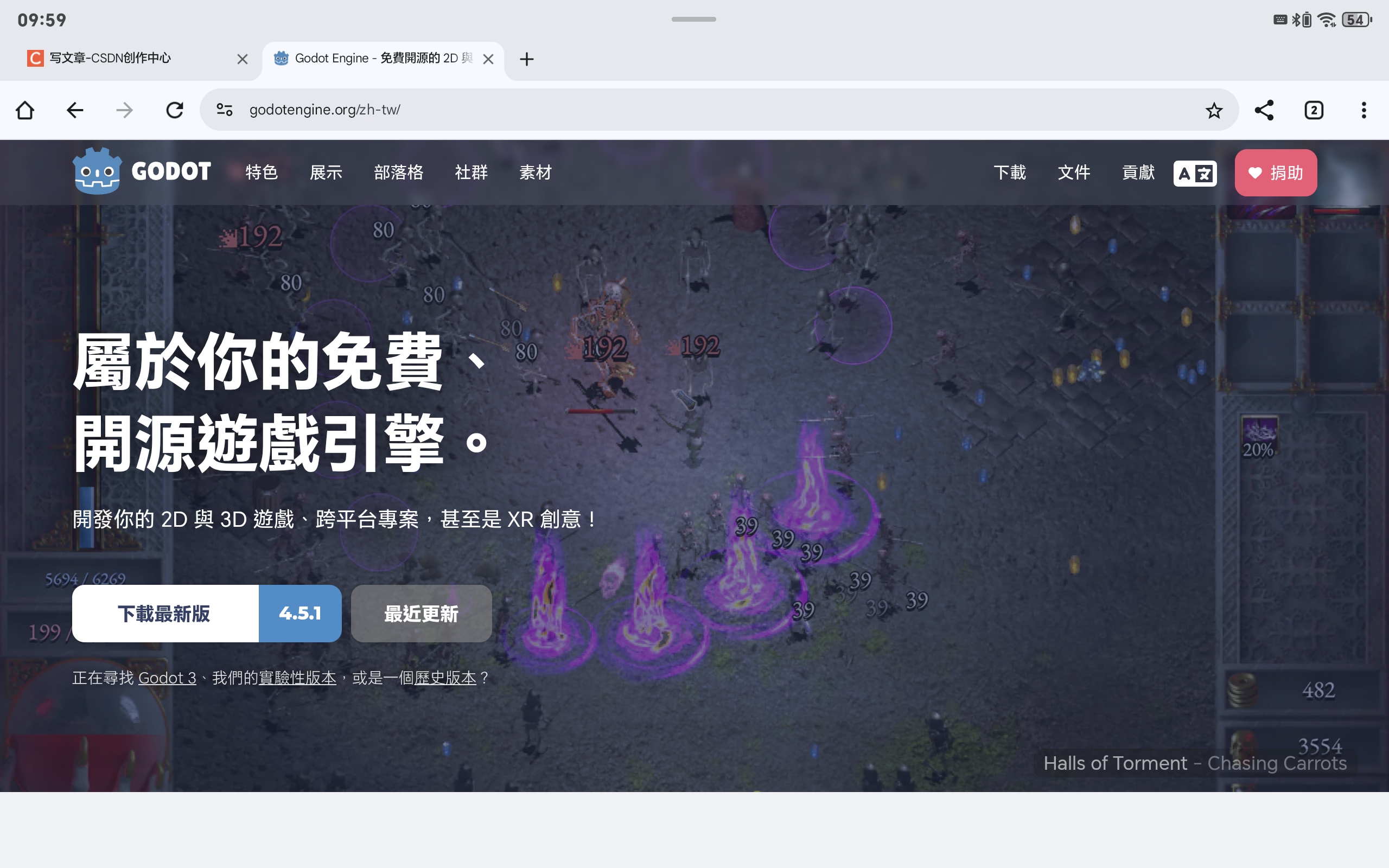This screenshot has height=868, width=1389.
Task: Open the browser three-dot menu
Action: (x=1363, y=110)
